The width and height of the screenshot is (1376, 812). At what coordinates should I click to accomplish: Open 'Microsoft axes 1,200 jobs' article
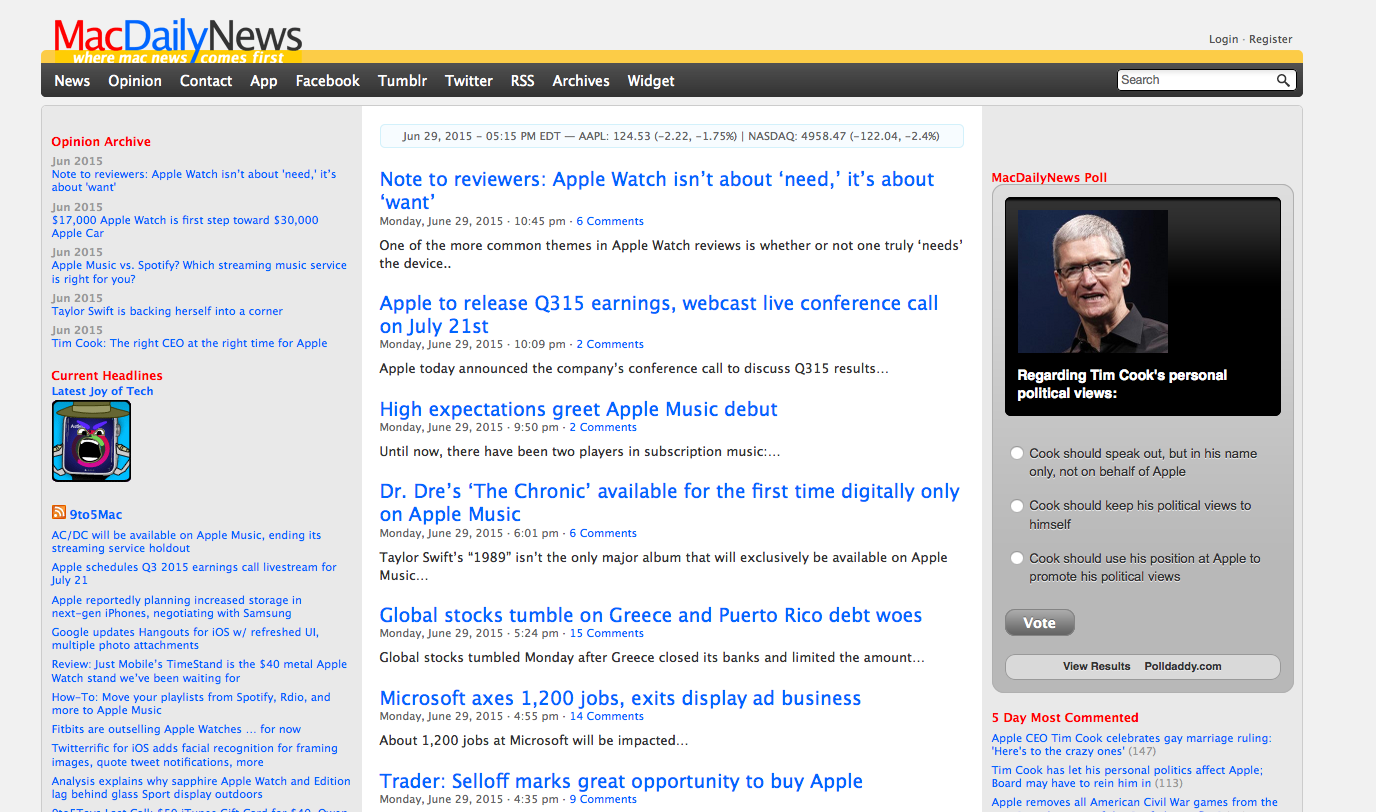620,698
